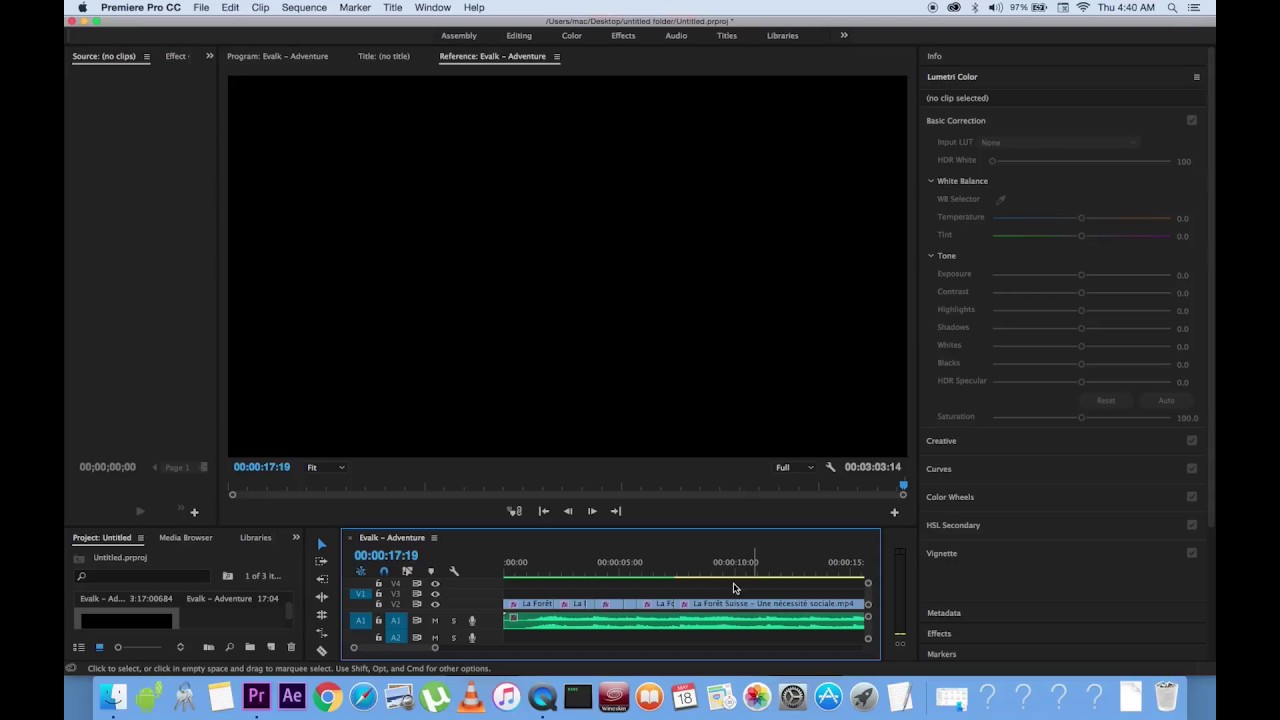
Task: Toggle Snap magnet icon in timeline
Action: [x=384, y=571]
